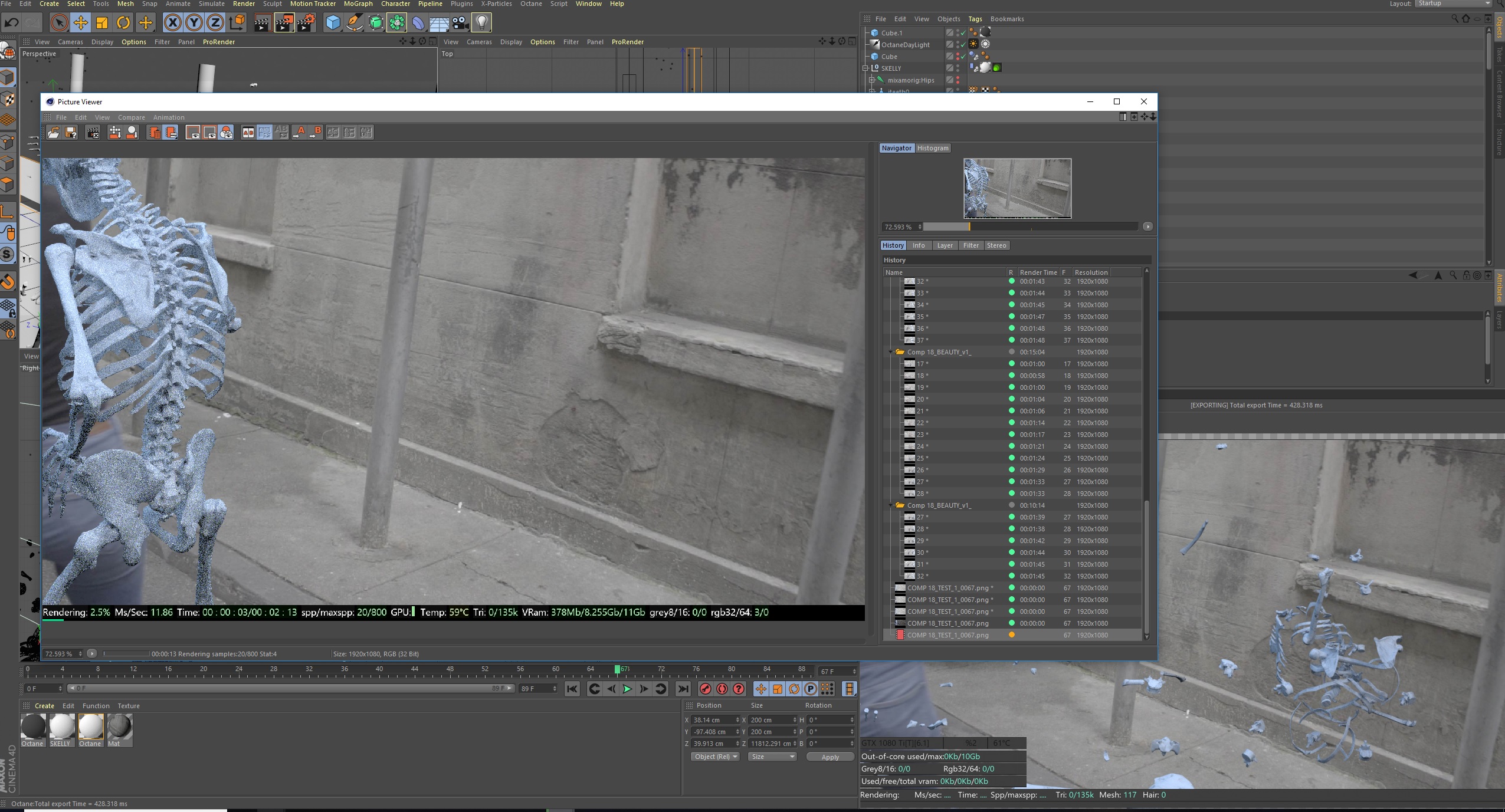1505x812 pixels.
Task: Add a light using the bulb icon
Action: point(482,23)
